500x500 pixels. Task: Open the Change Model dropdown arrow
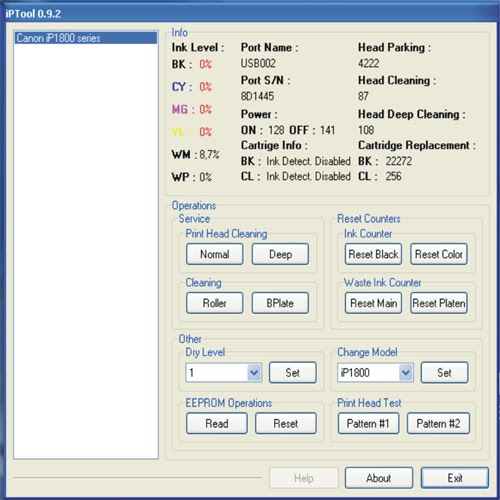pos(406,372)
